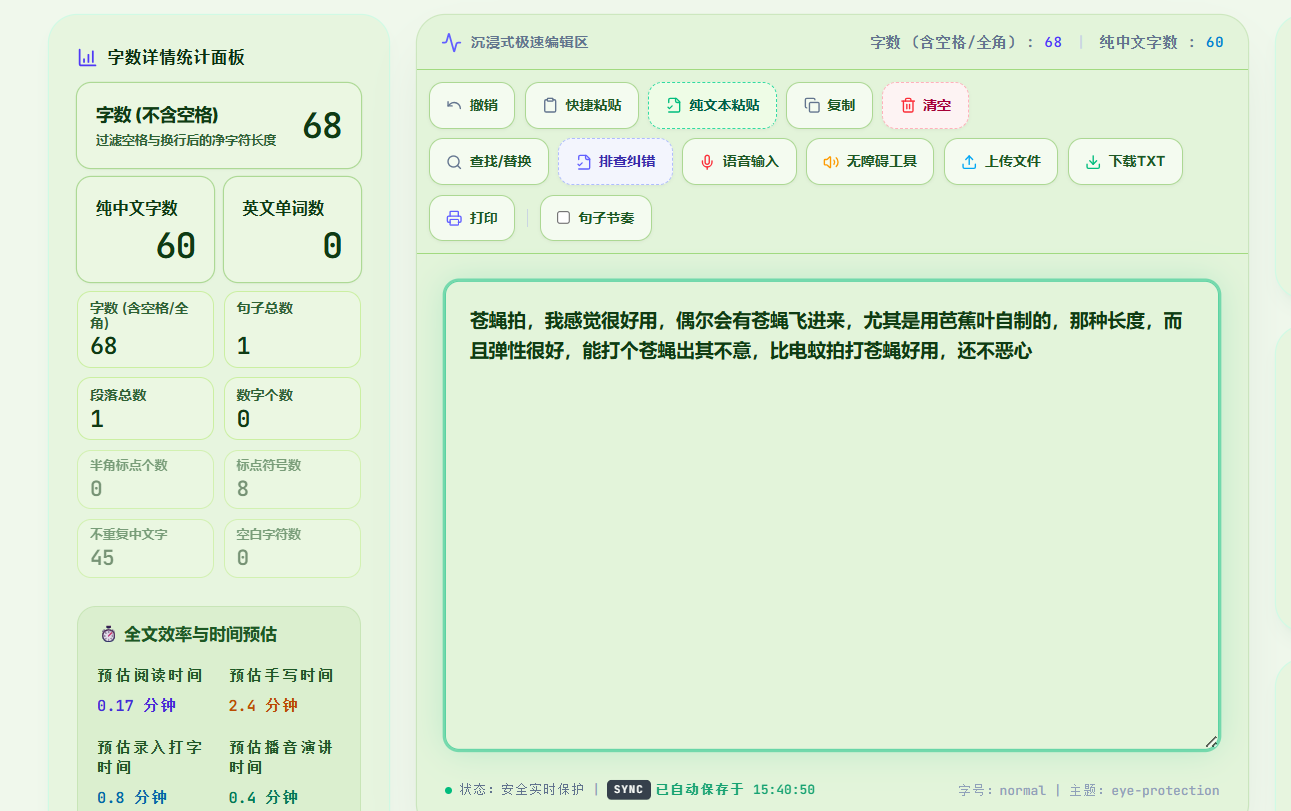Click the clipboard icon beside 快捷粘贴
The image size is (1291, 811).
click(x=550, y=105)
